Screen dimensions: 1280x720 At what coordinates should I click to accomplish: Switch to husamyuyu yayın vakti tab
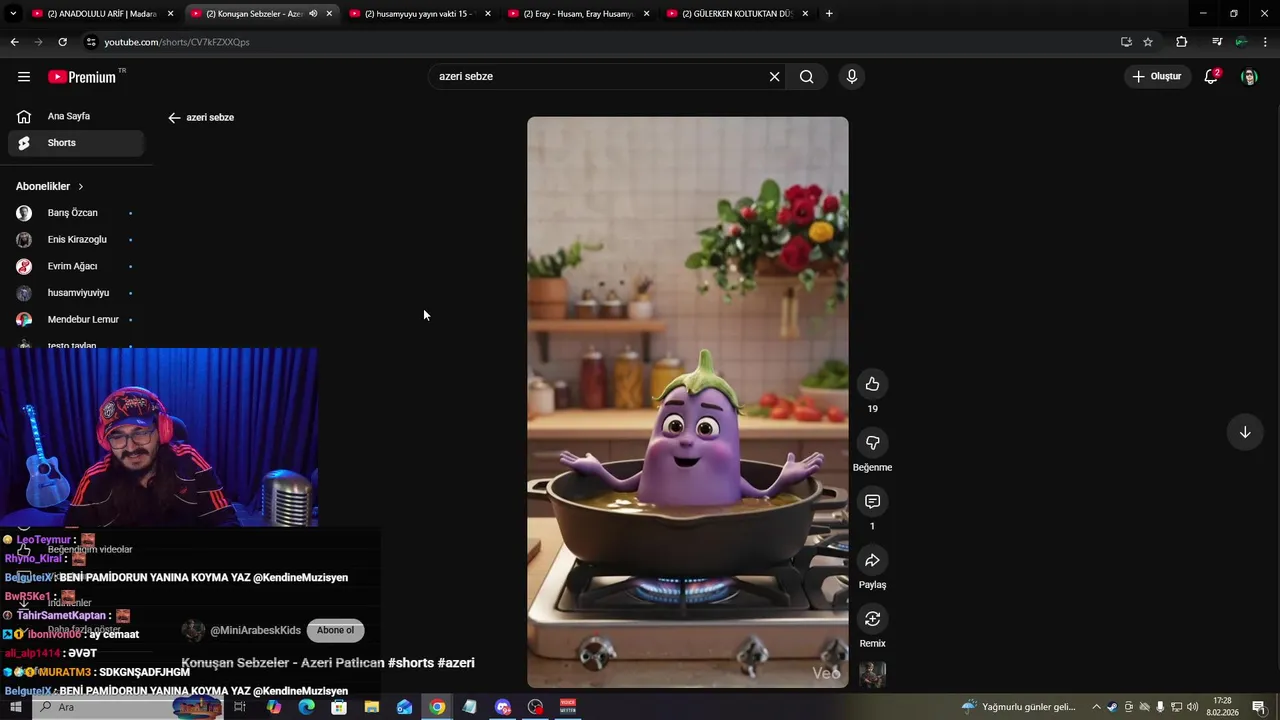tap(419, 14)
